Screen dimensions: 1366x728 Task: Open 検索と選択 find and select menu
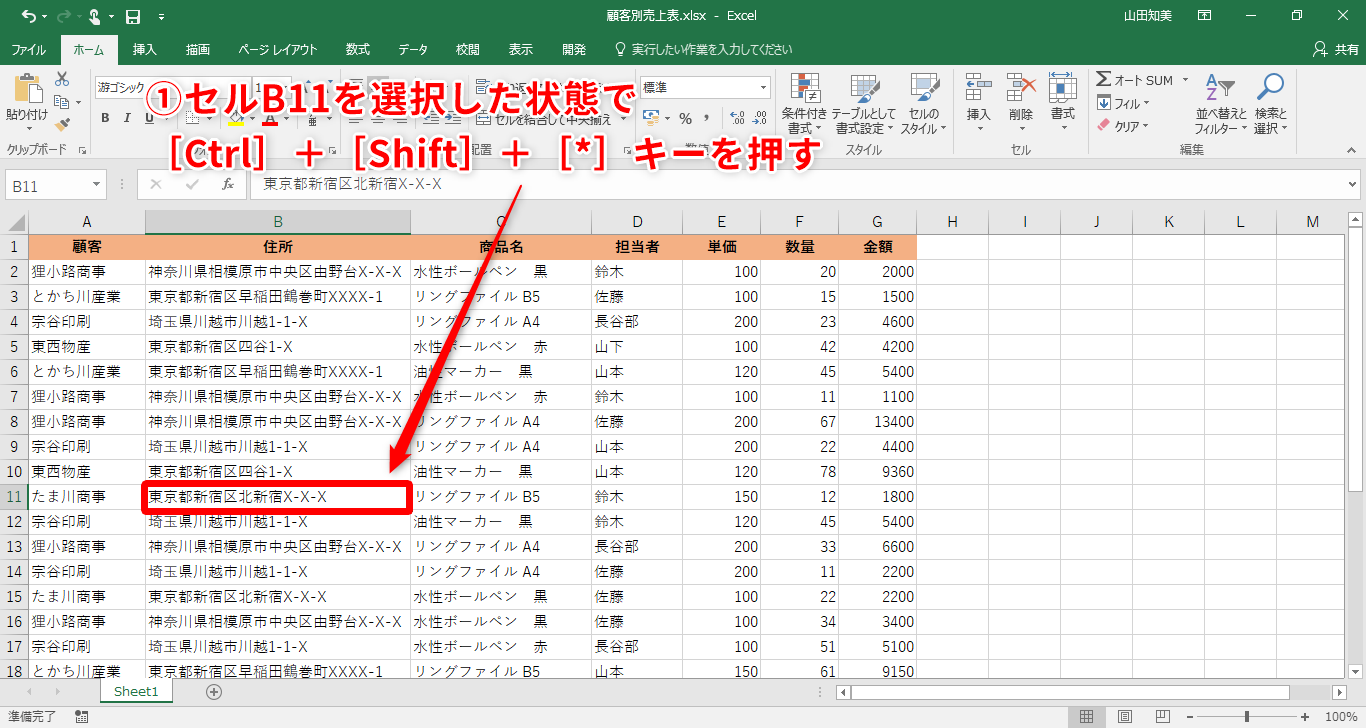point(1271,104)
